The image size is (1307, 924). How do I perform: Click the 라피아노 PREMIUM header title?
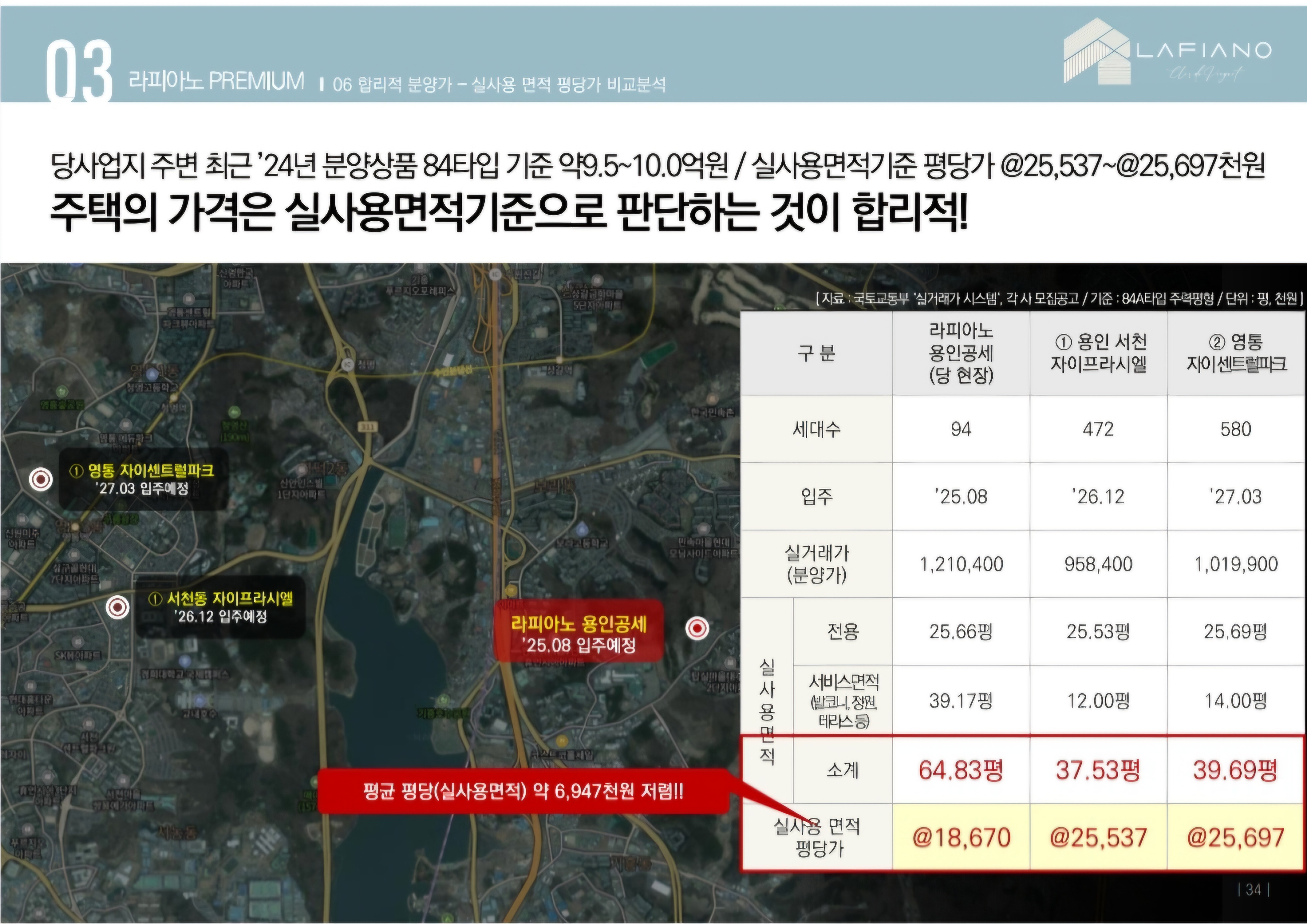tap(216, 81)
